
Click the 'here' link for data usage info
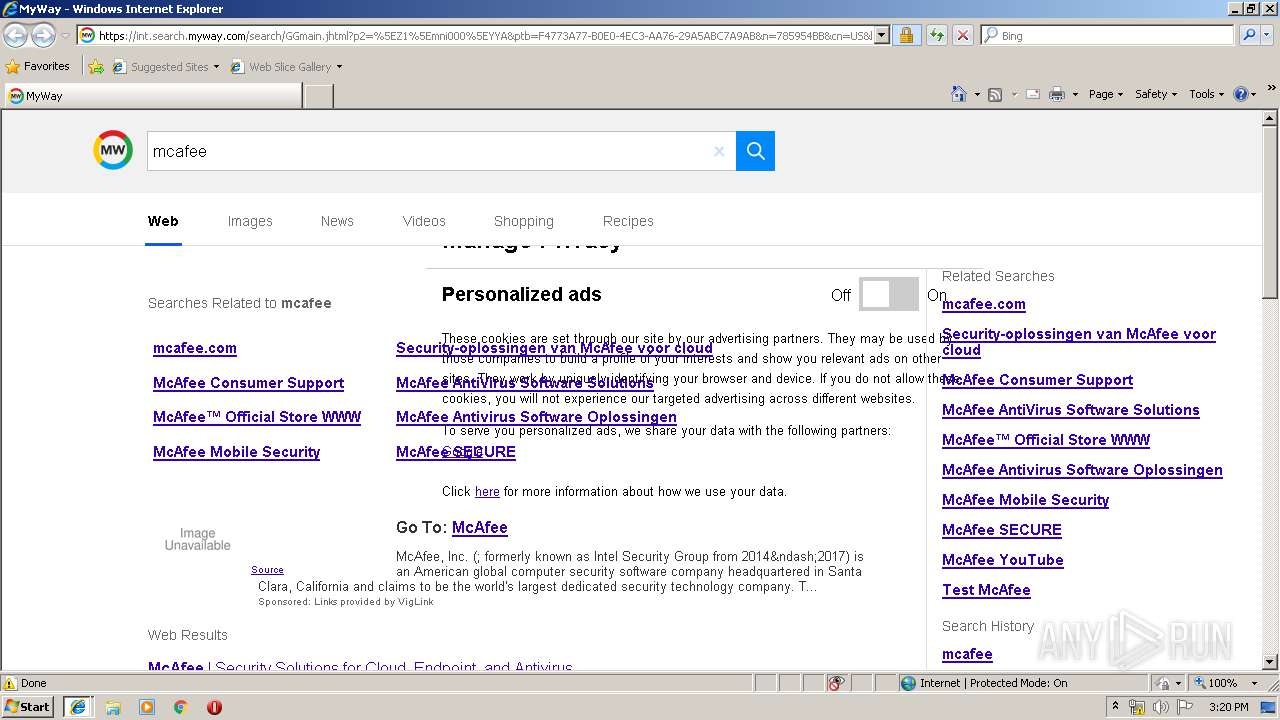coord(487,492)
